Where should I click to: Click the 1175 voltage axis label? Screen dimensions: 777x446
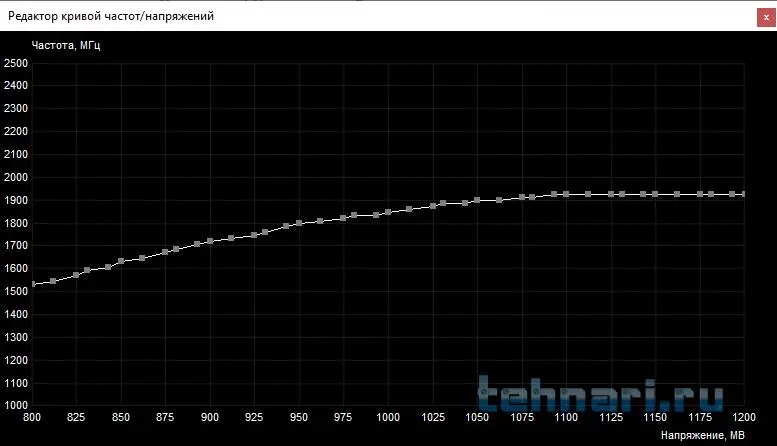(x=700, y=417)
